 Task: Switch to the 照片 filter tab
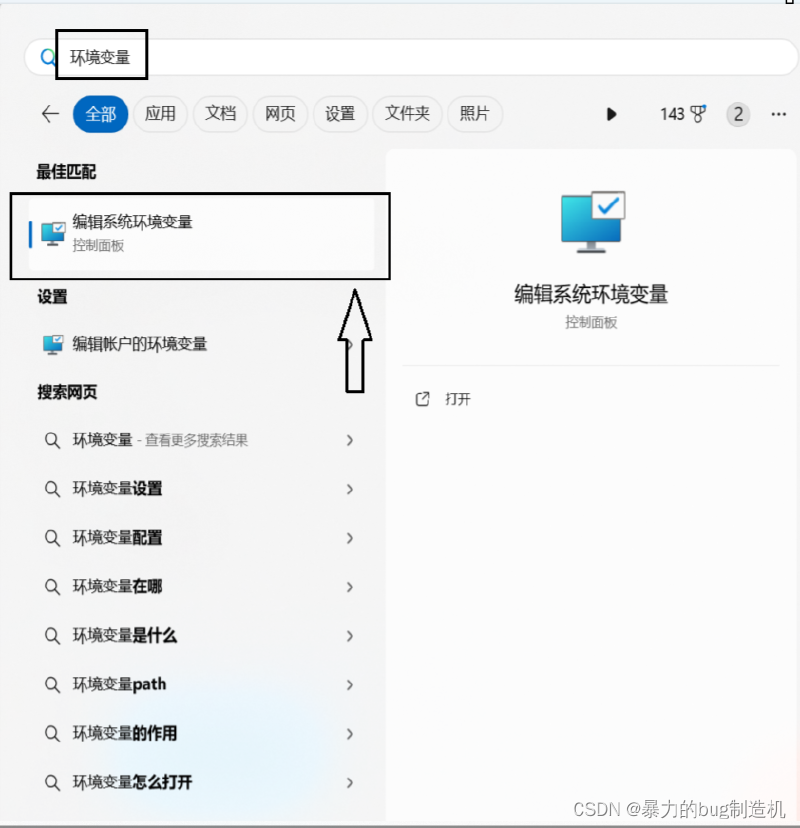coord(474,114)
